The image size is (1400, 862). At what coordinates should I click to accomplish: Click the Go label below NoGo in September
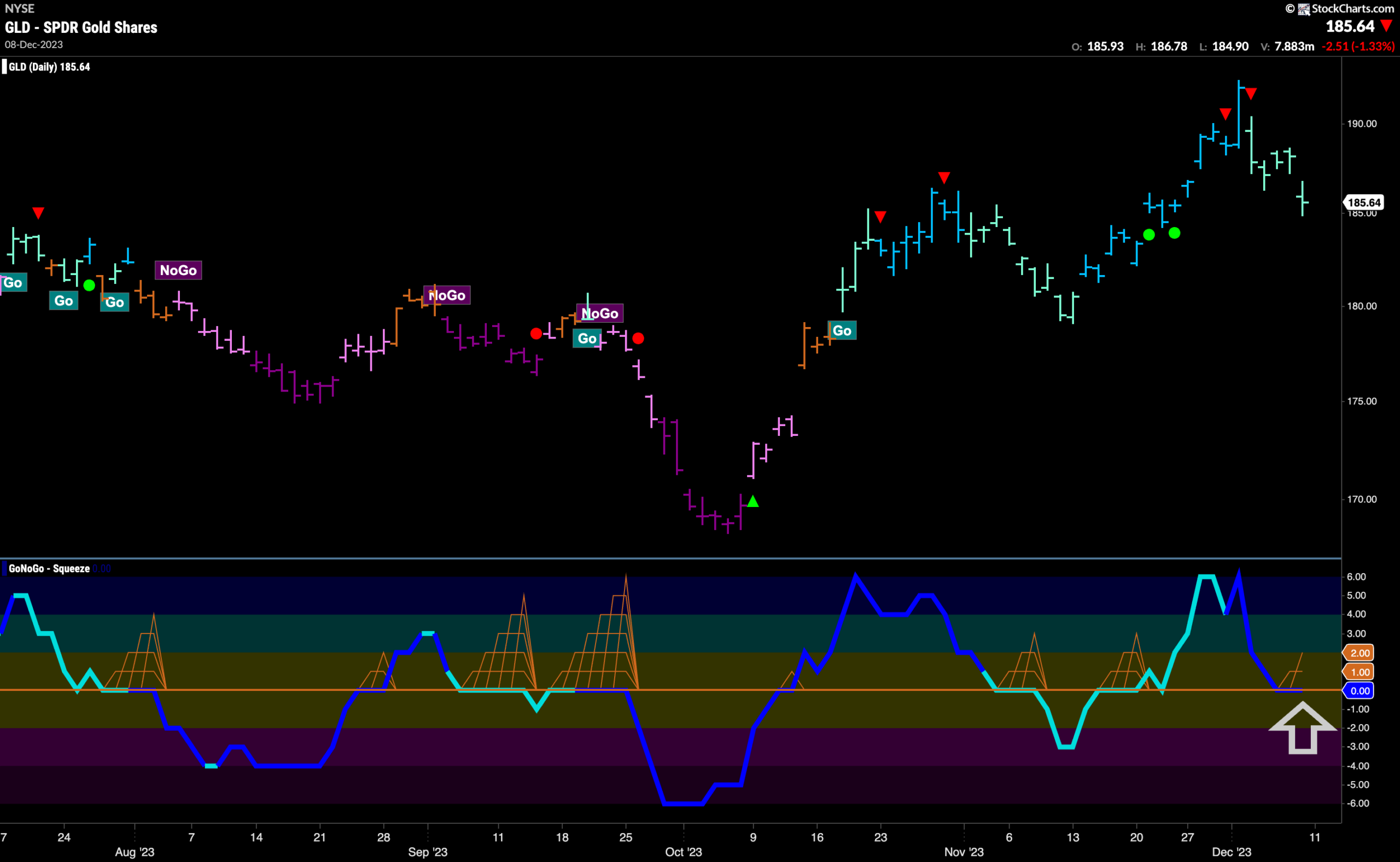587,339
